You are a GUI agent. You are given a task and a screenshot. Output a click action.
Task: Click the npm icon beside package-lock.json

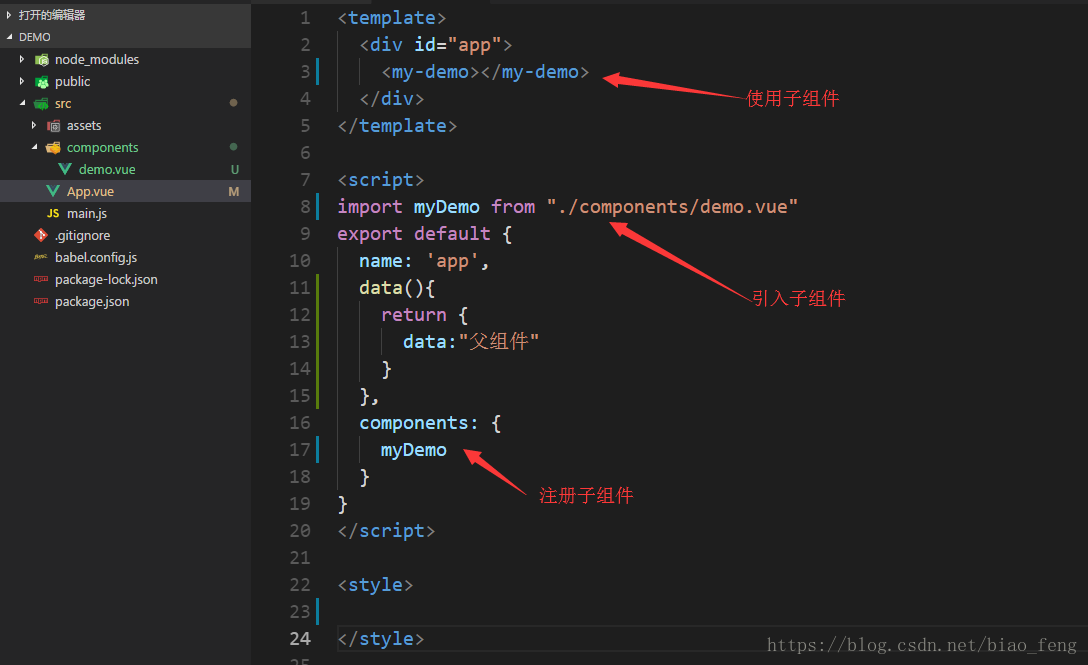coord(41,279)
